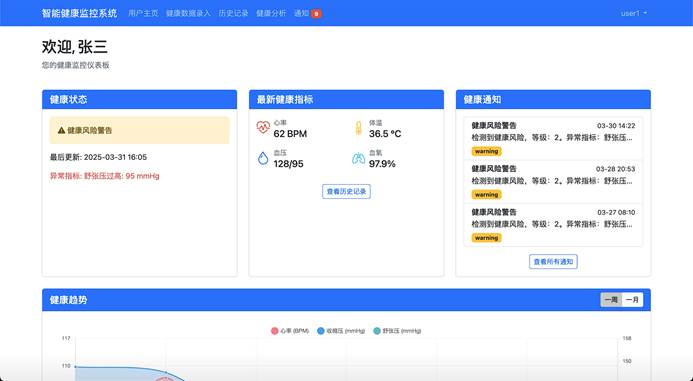Open the user1 account dropdown

click(x=634, y=13)
